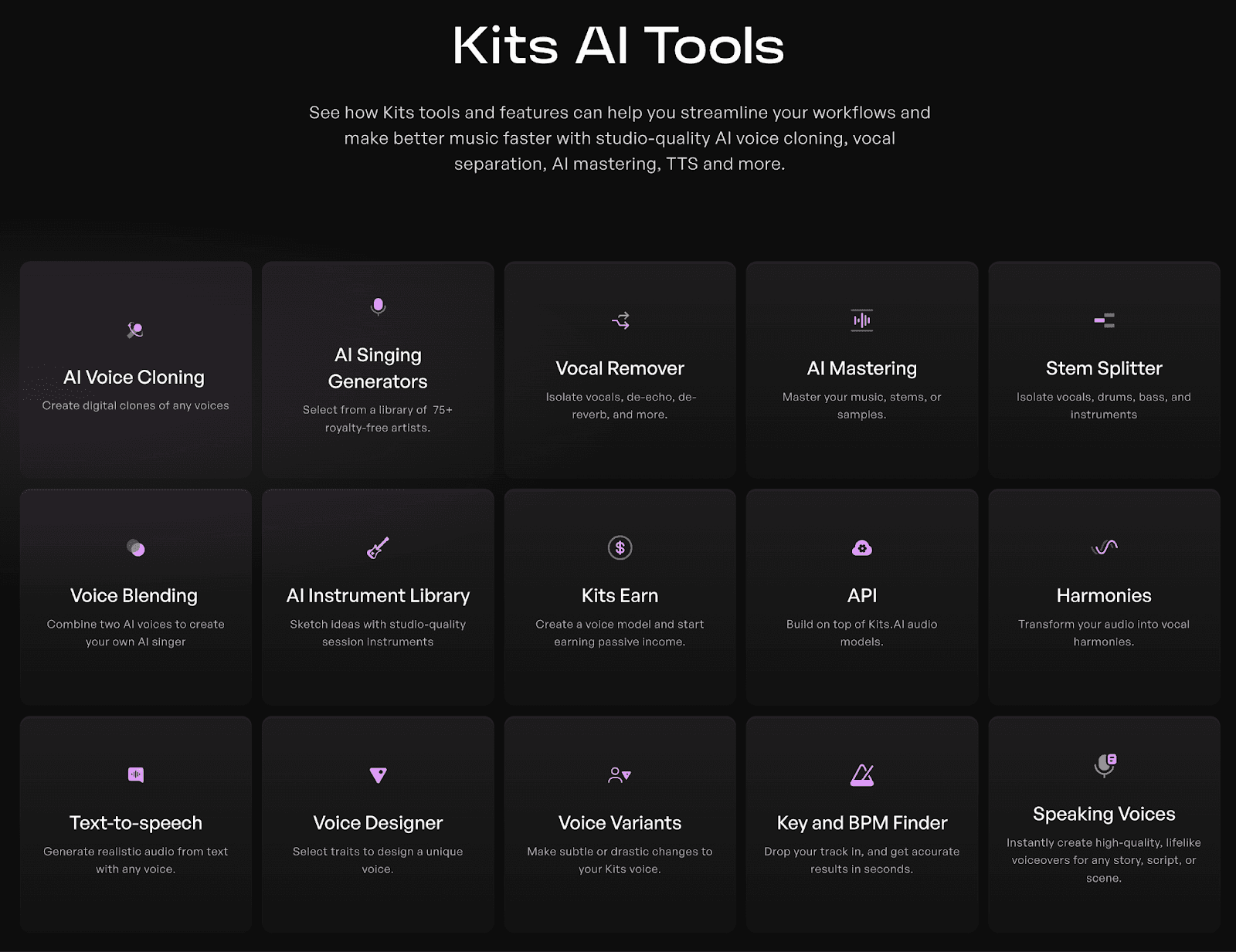Open the AI Instrument Library title
1236x952 pixels.
(x=378, y=596)
